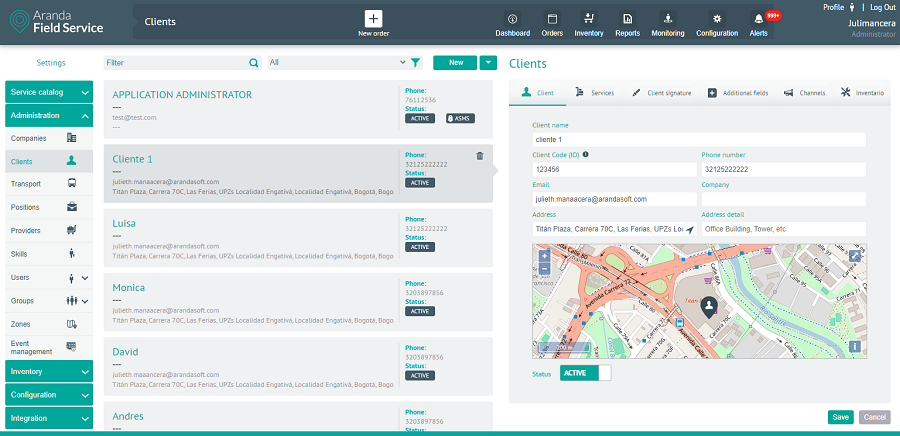Open the Inventario tab
Screen dimensions: 900x436
862,92
